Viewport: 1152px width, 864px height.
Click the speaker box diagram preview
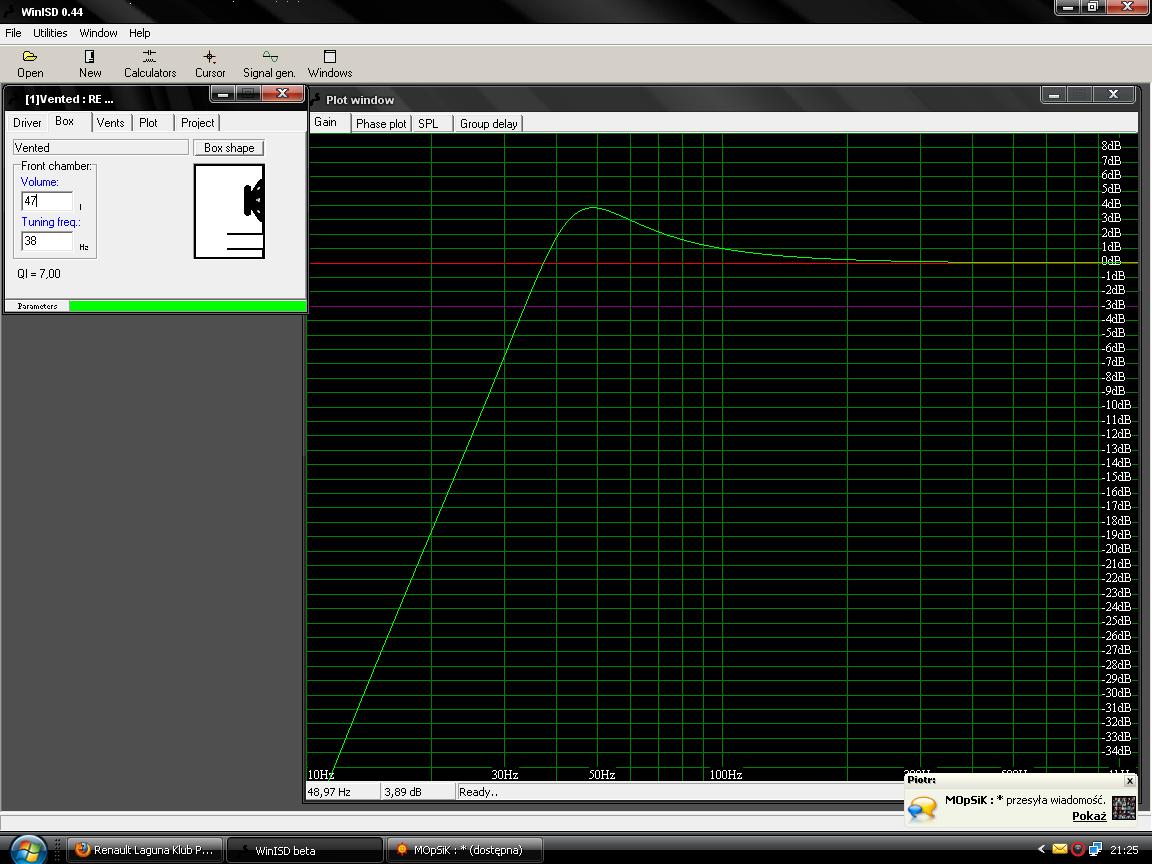click(x=229, y=211)
